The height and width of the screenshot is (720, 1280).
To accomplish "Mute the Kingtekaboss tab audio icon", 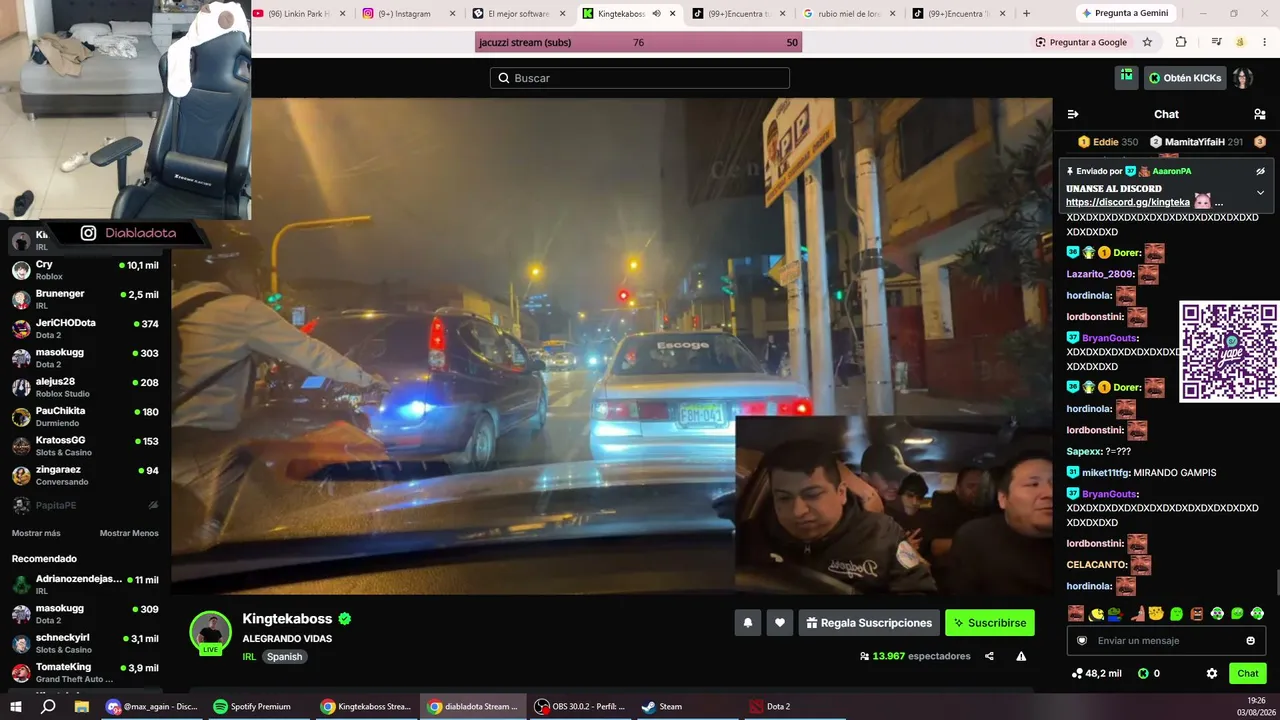I will pyautogui.click(x=656, y=14).
